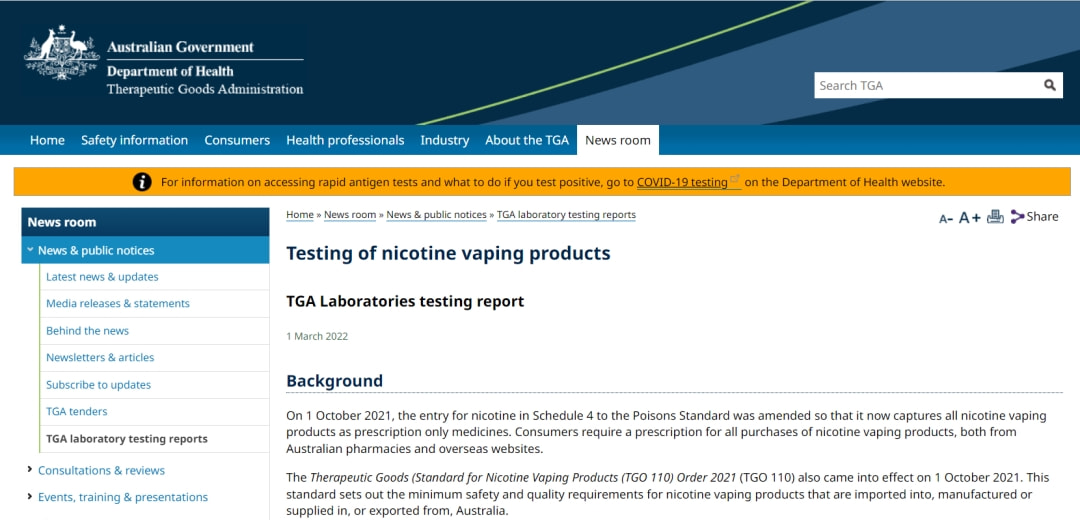Click the search magnifier icon
This screenshot has width=1080, height=520.
click(x=1050, y=85)
